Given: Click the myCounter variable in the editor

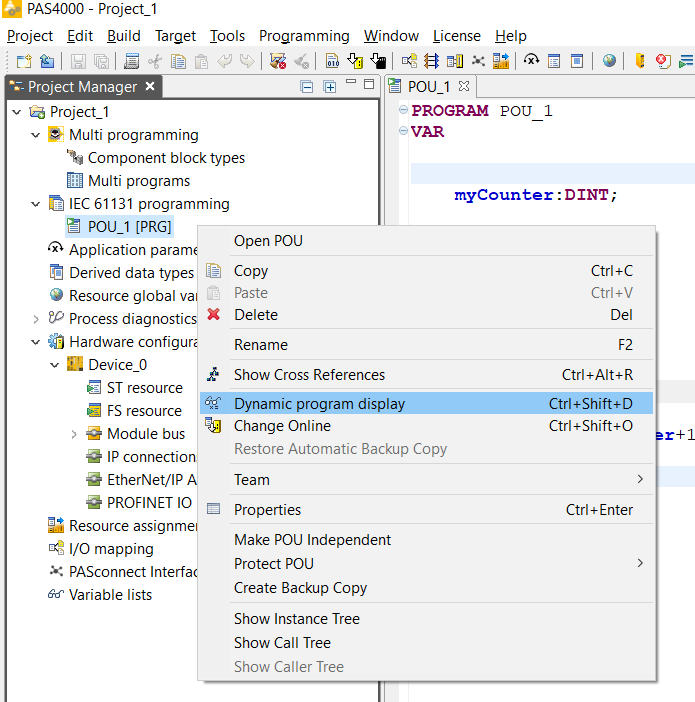Looking at the screenshot, I should click(x=504, y=195).
